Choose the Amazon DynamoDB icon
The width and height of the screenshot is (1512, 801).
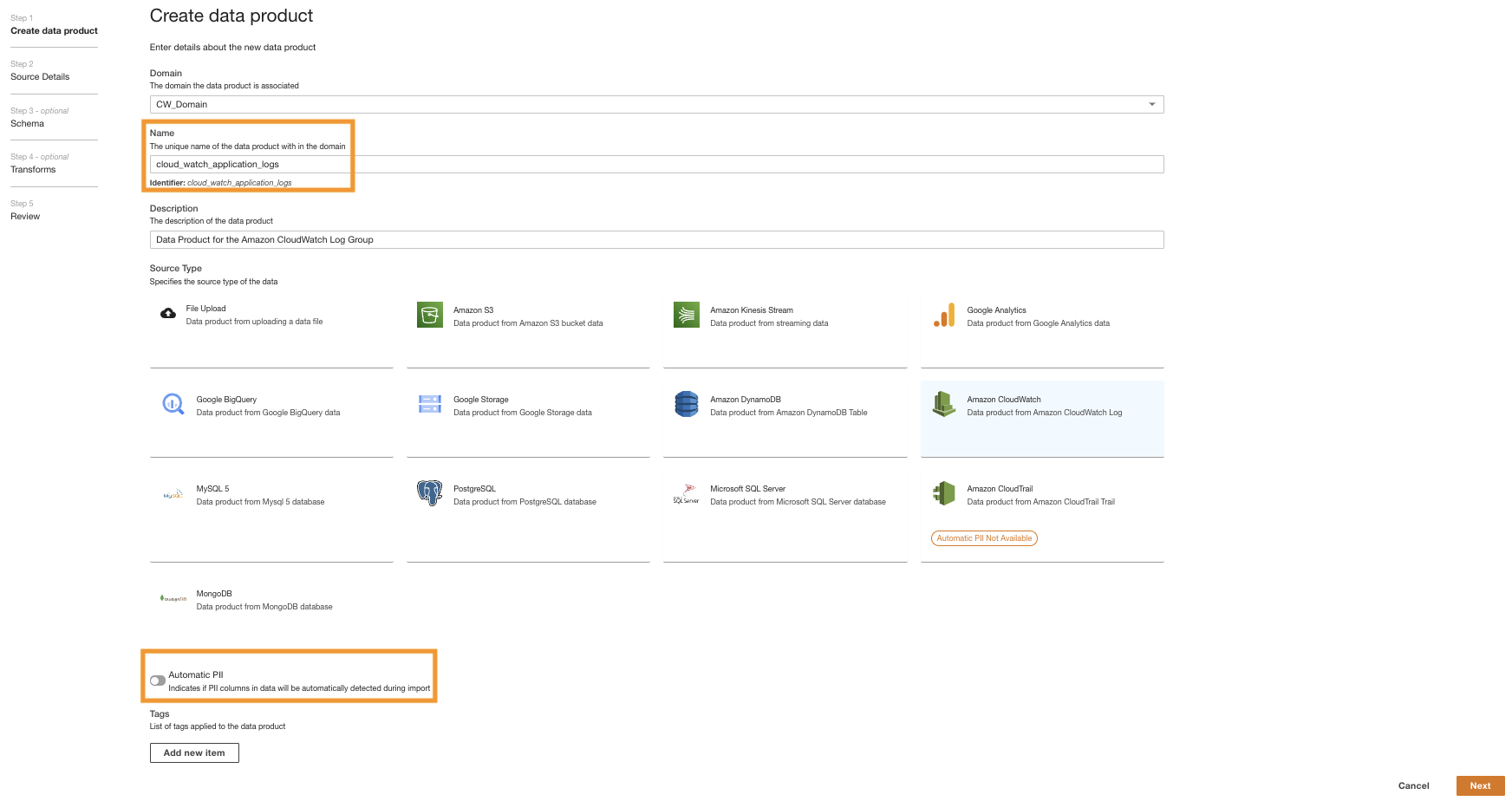(x=687, y=404)
